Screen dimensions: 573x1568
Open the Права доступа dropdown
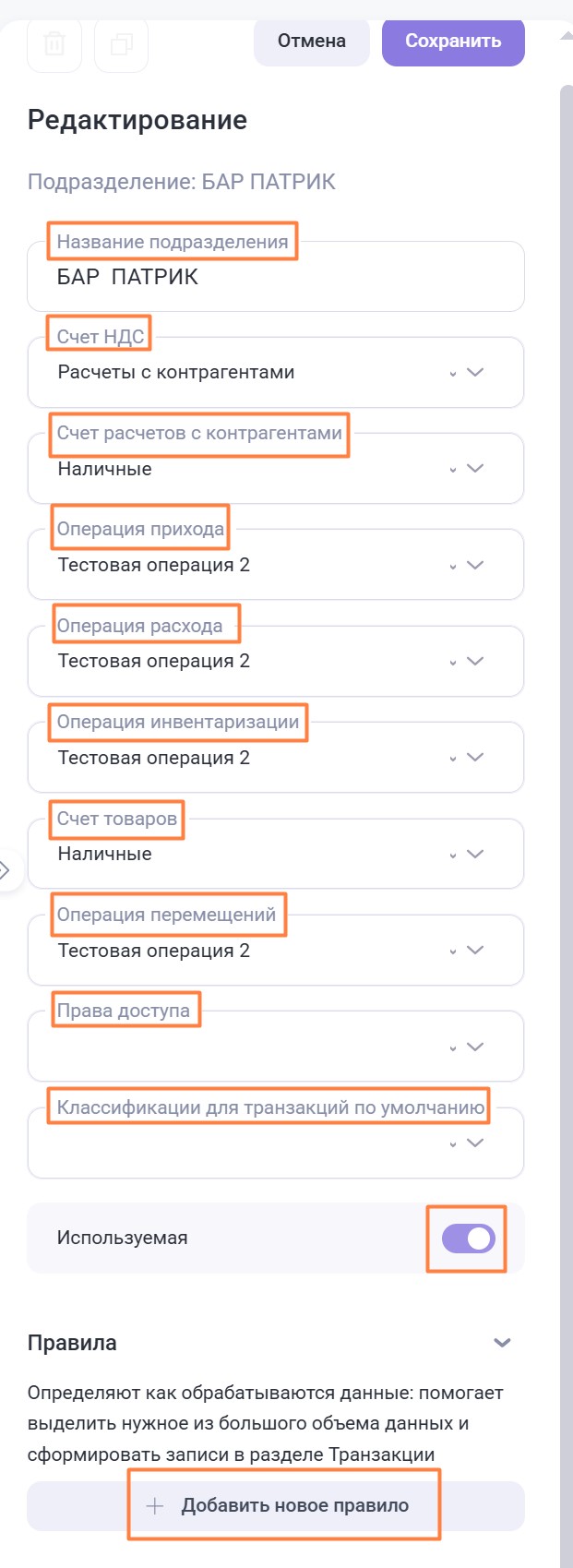[x=474, y=1047]
